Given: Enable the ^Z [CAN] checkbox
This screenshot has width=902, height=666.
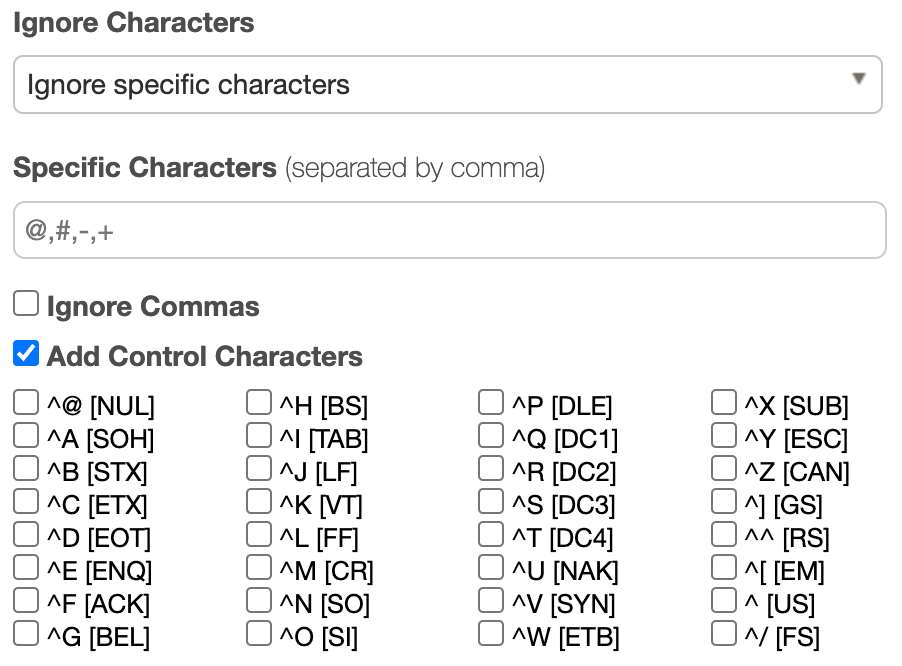Looking at the screenshot, I should click(724, 469).
